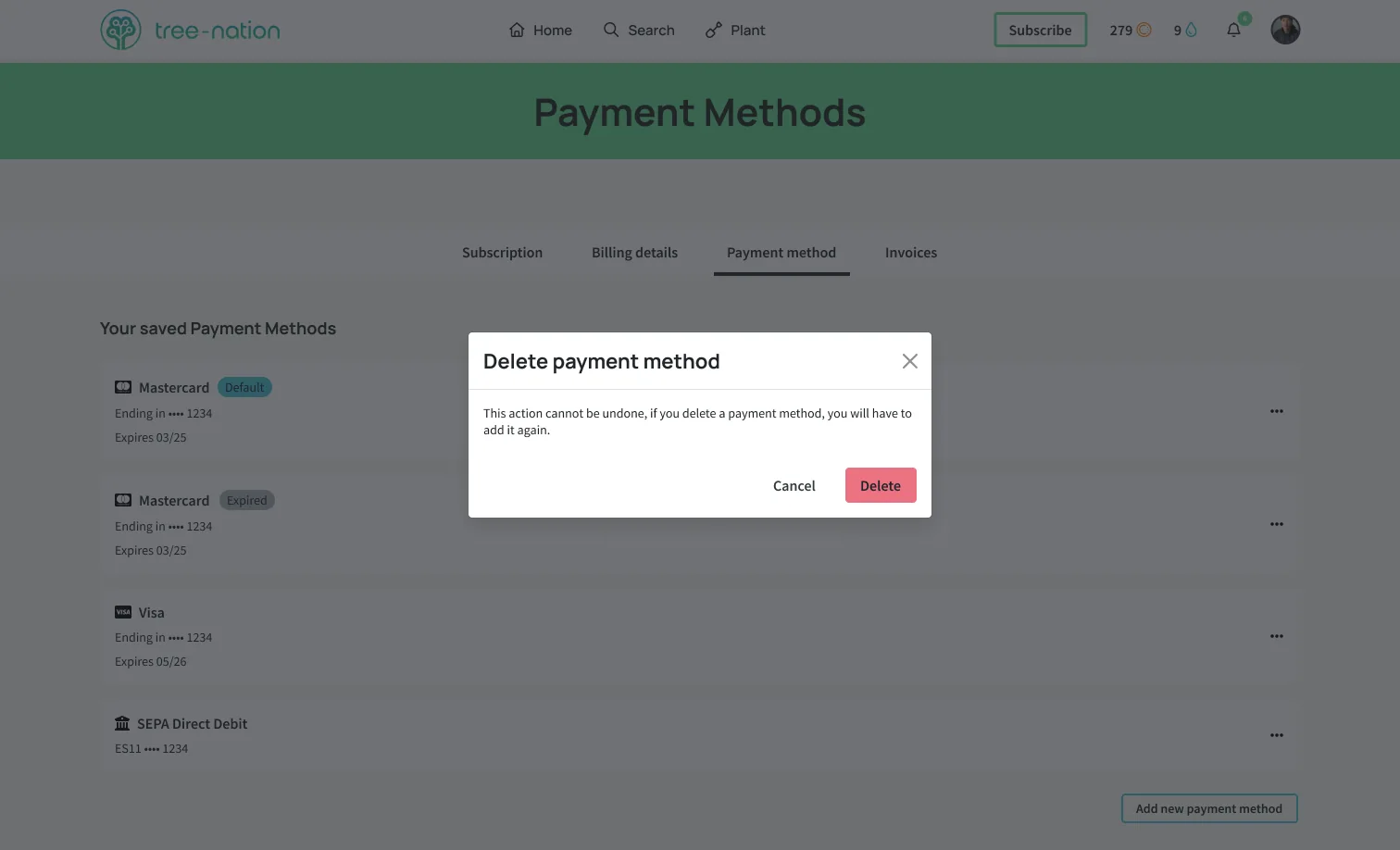Click the Default badge
1400x850 pixels.
[244, 387]
